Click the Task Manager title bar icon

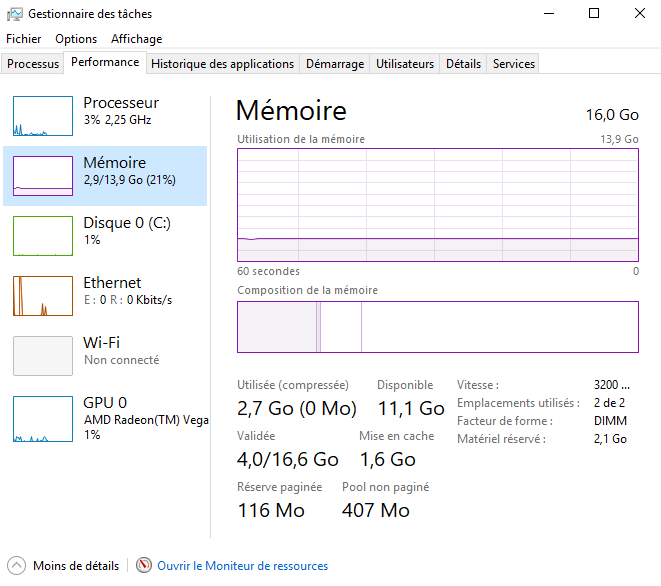[14, 14]
